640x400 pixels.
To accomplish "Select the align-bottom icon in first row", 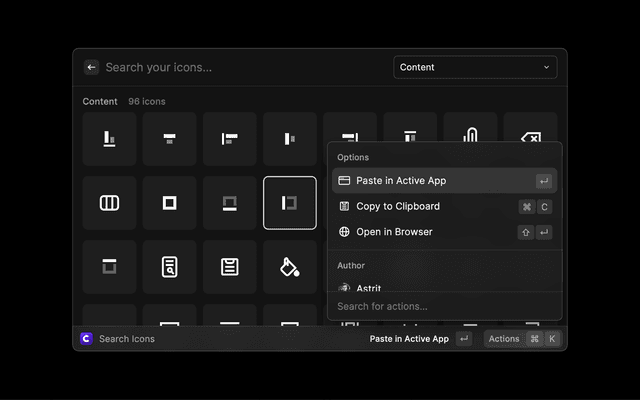I will click(x=109, y=139).
